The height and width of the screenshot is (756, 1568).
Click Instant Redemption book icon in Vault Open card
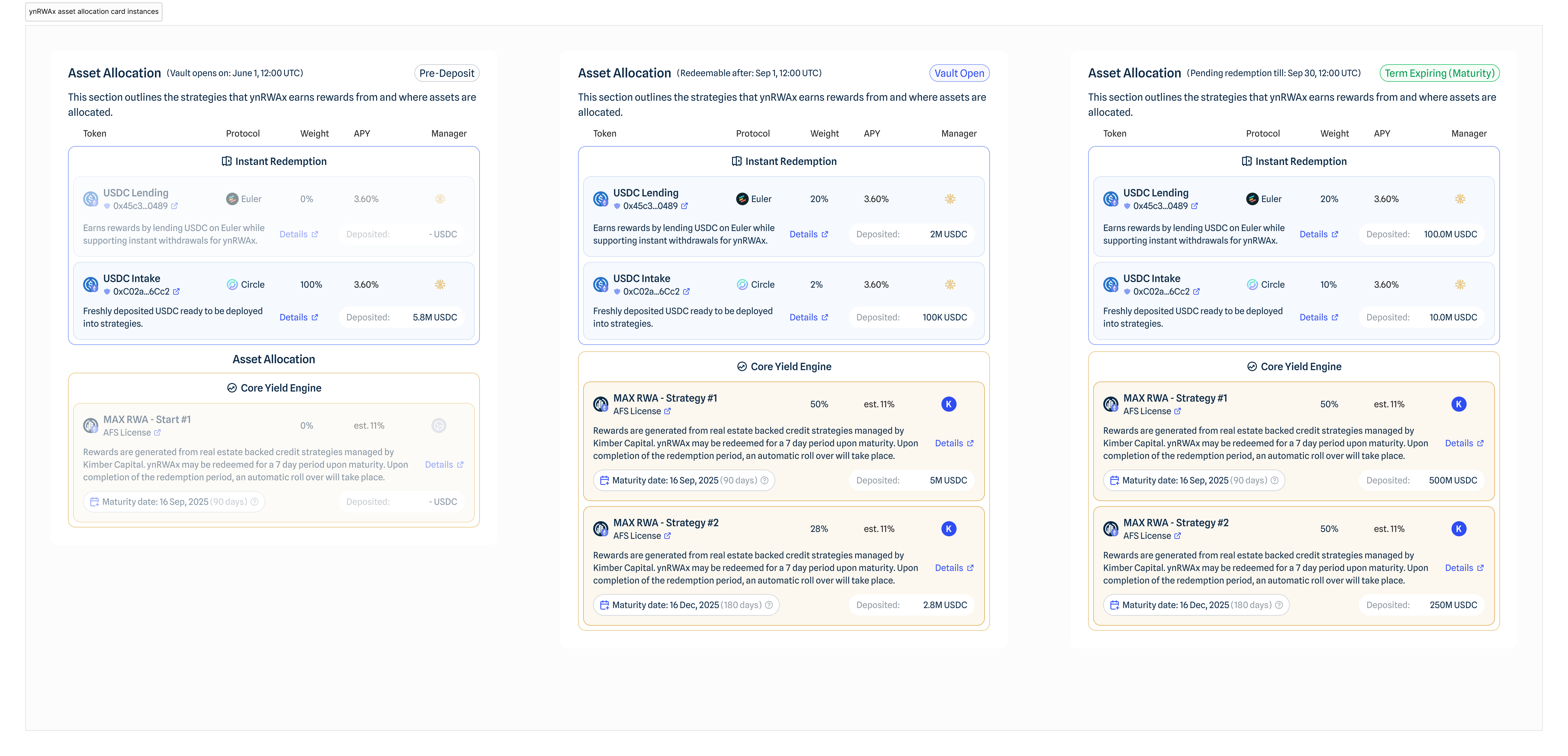click(x=736, y=161)
